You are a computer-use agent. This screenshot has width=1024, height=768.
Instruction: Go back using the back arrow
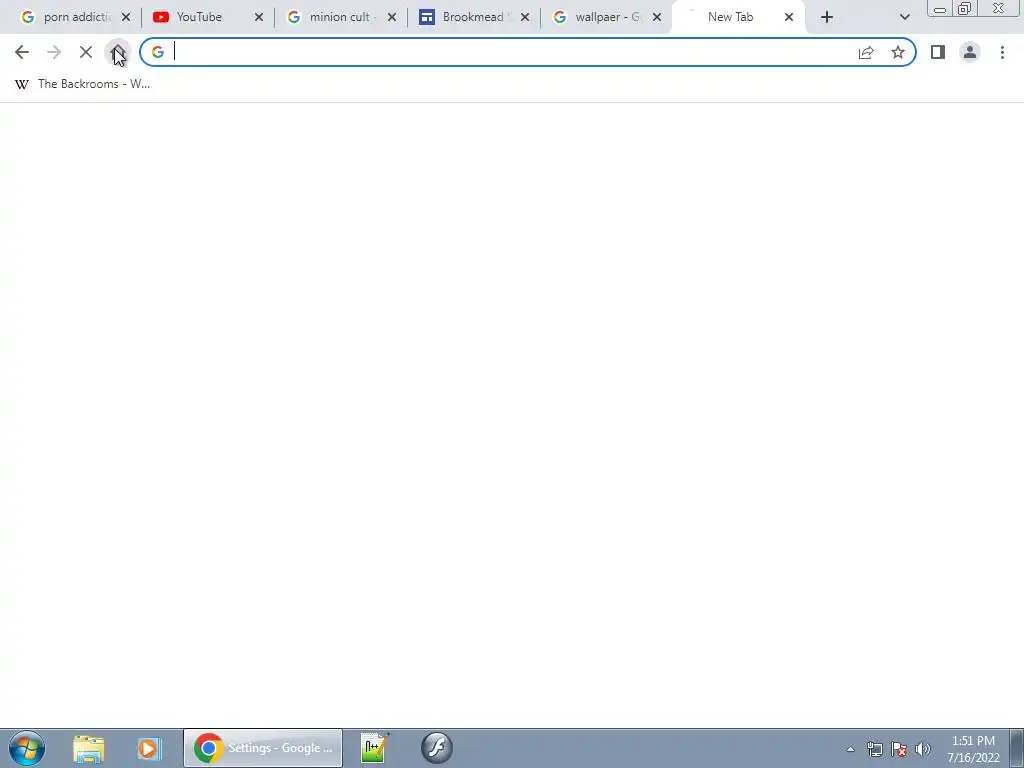tap(22, 52)
